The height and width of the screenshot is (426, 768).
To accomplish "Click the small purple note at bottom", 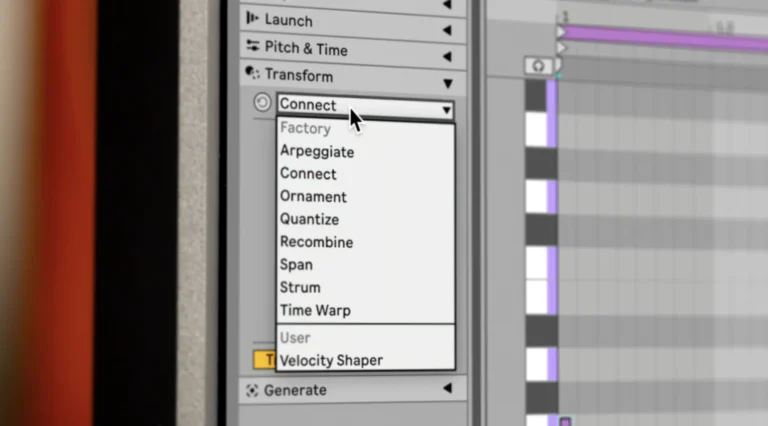I will point(565,422).
